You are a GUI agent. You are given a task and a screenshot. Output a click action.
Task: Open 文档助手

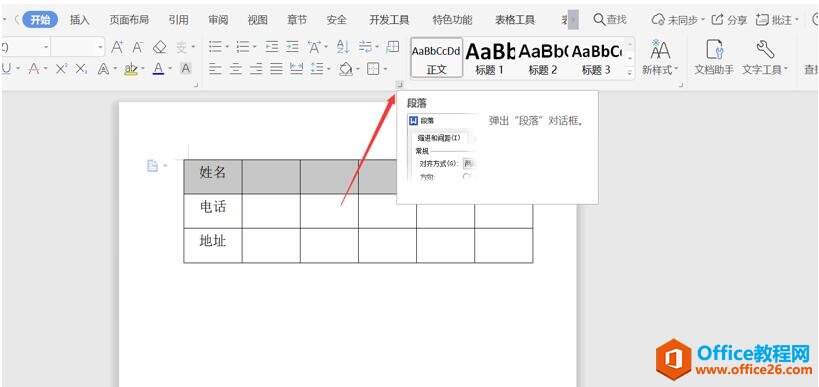(x=713, y=58)
